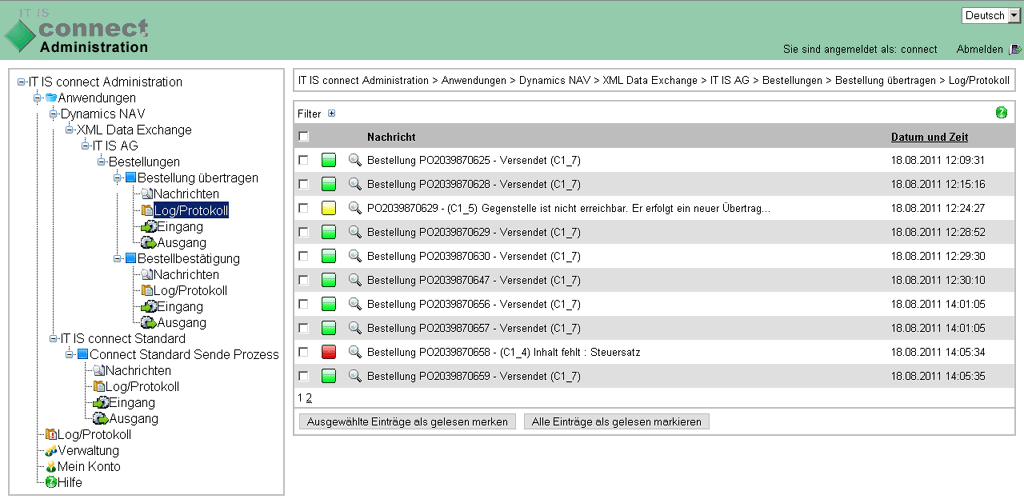
Task: Click the timestamp 18.08.2011 14:05:34
Action: pyautogui.click(x=938, y=352)
